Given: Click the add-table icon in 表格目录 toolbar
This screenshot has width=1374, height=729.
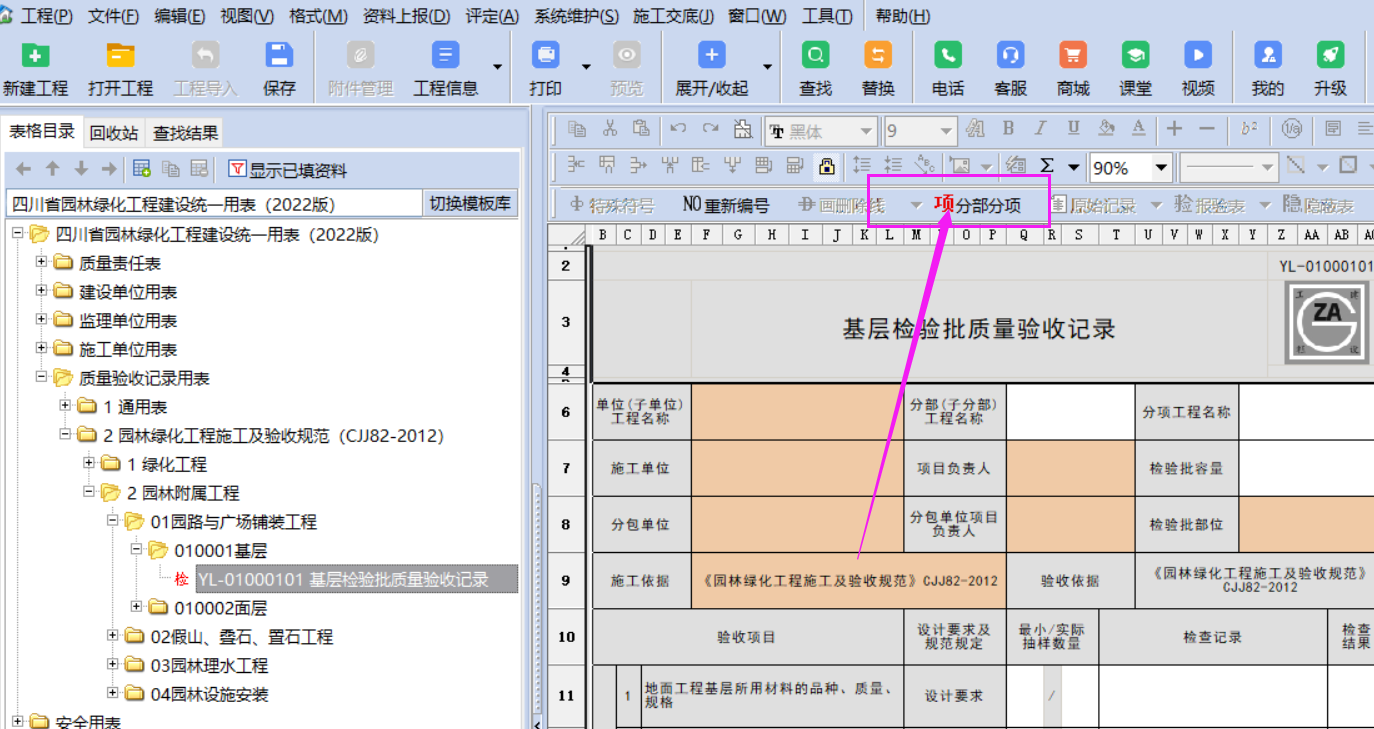Looking at the screenshot, I should click(x=142, y=169).
